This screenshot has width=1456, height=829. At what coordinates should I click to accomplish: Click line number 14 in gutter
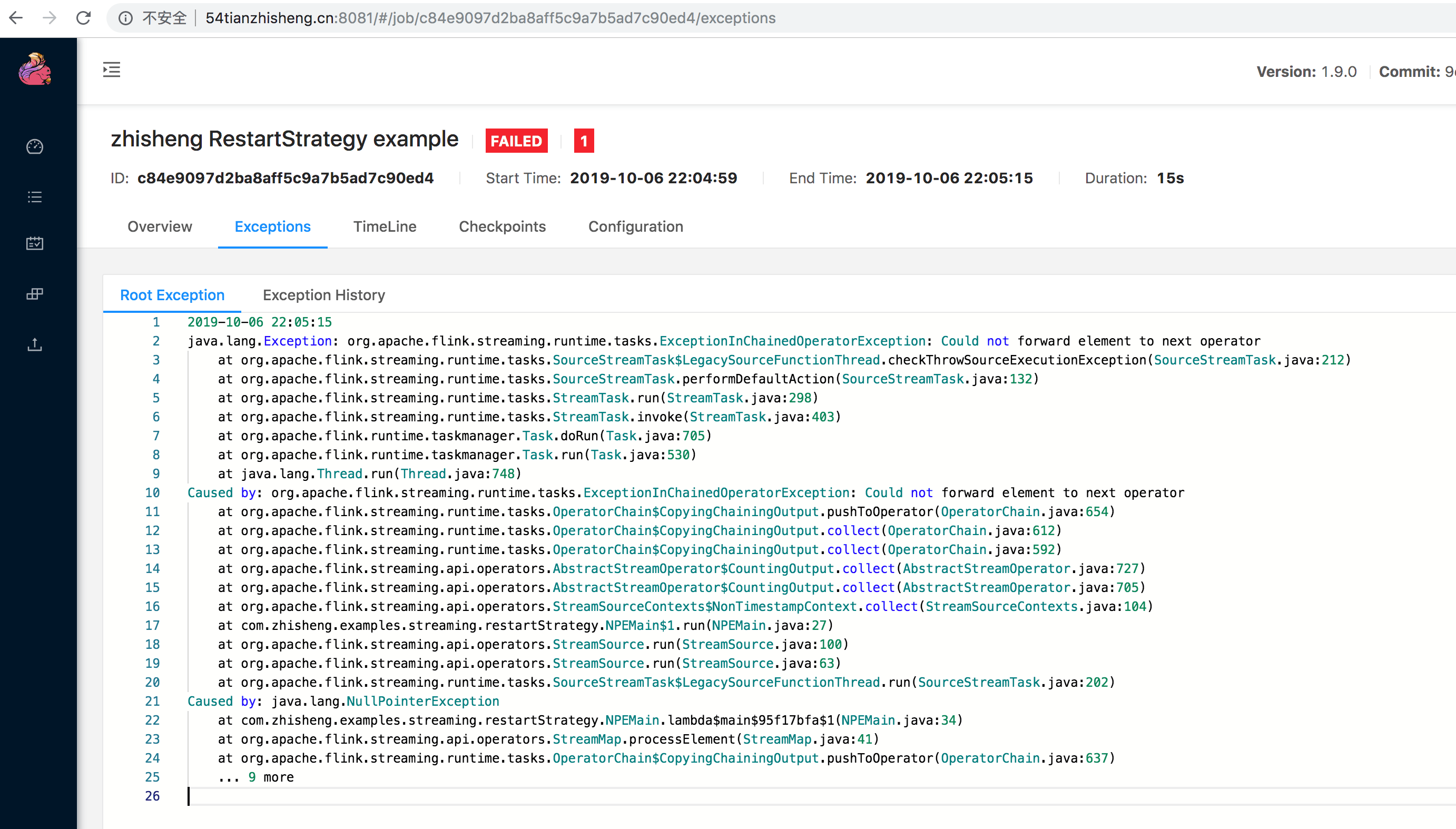click(152, 569)
